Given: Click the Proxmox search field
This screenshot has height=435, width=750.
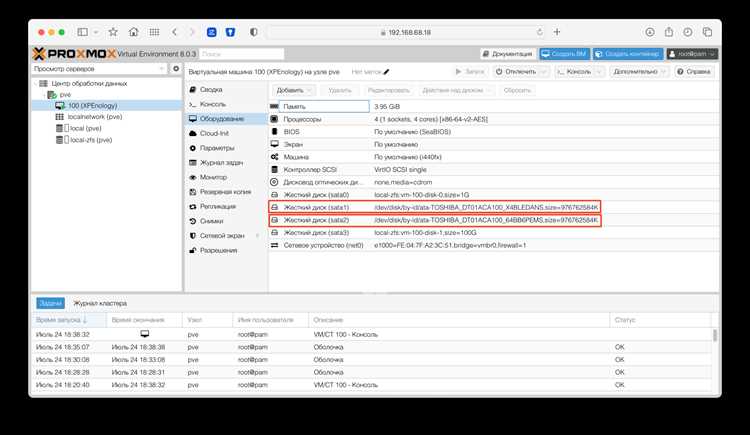Looking at the screenshot, I should point(242,54).
